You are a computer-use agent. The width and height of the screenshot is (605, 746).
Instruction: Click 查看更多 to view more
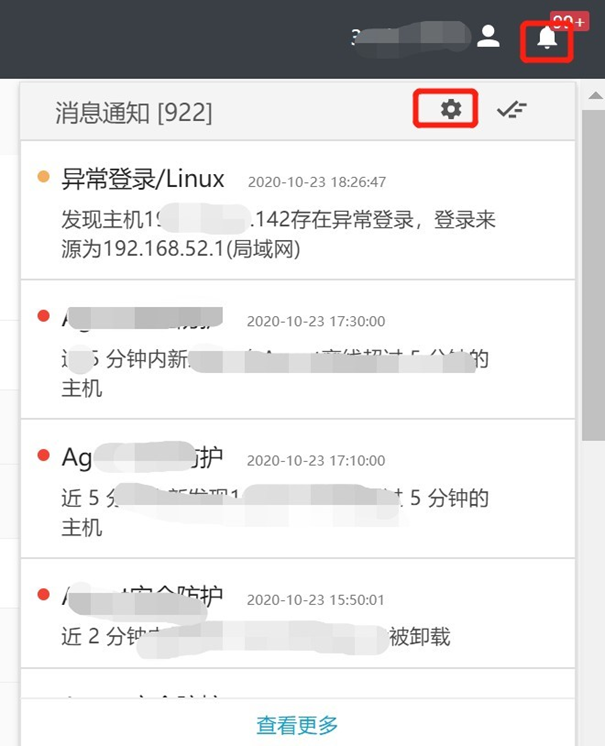pos(297,726)
